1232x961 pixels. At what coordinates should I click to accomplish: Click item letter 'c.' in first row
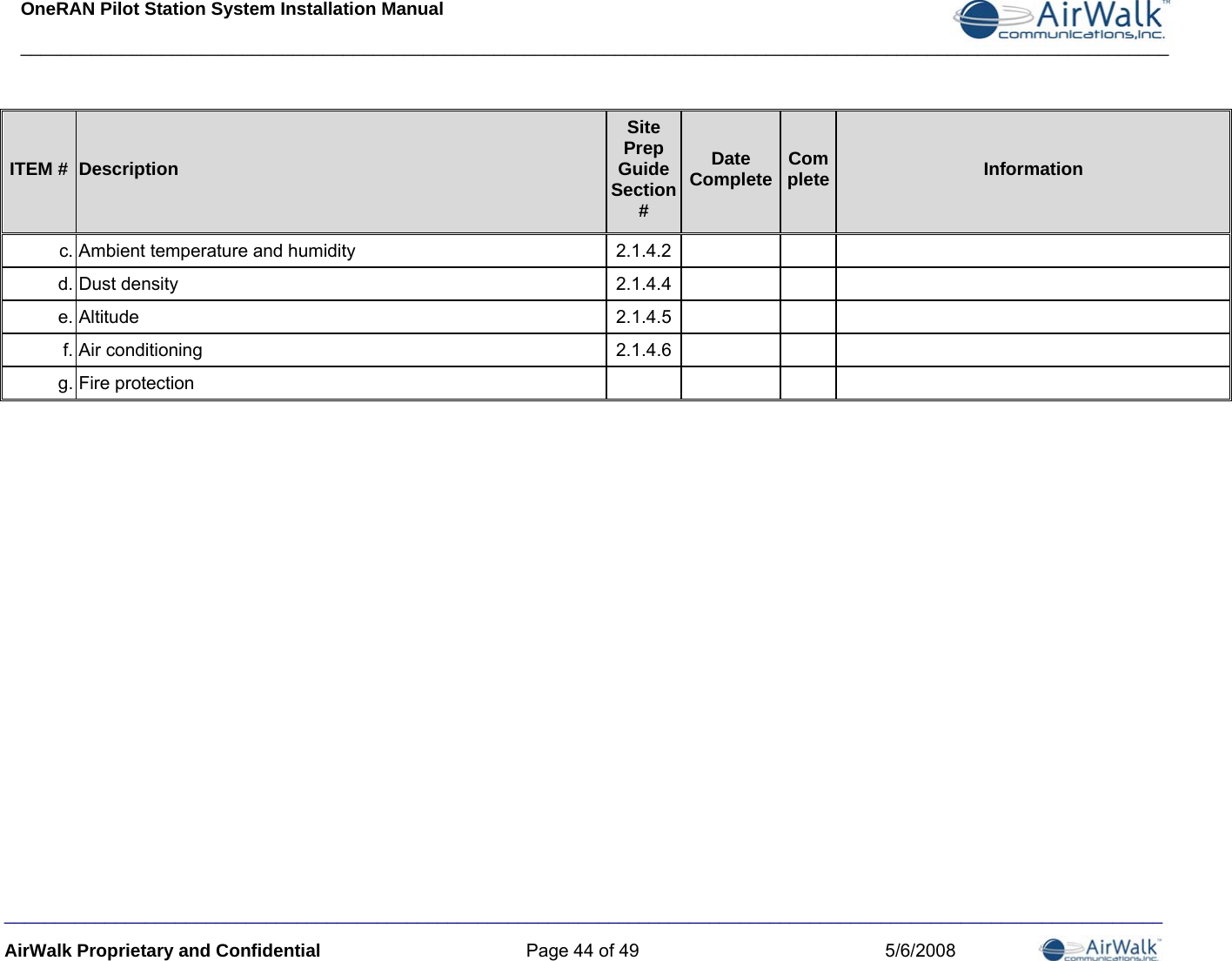click(66, 251)
